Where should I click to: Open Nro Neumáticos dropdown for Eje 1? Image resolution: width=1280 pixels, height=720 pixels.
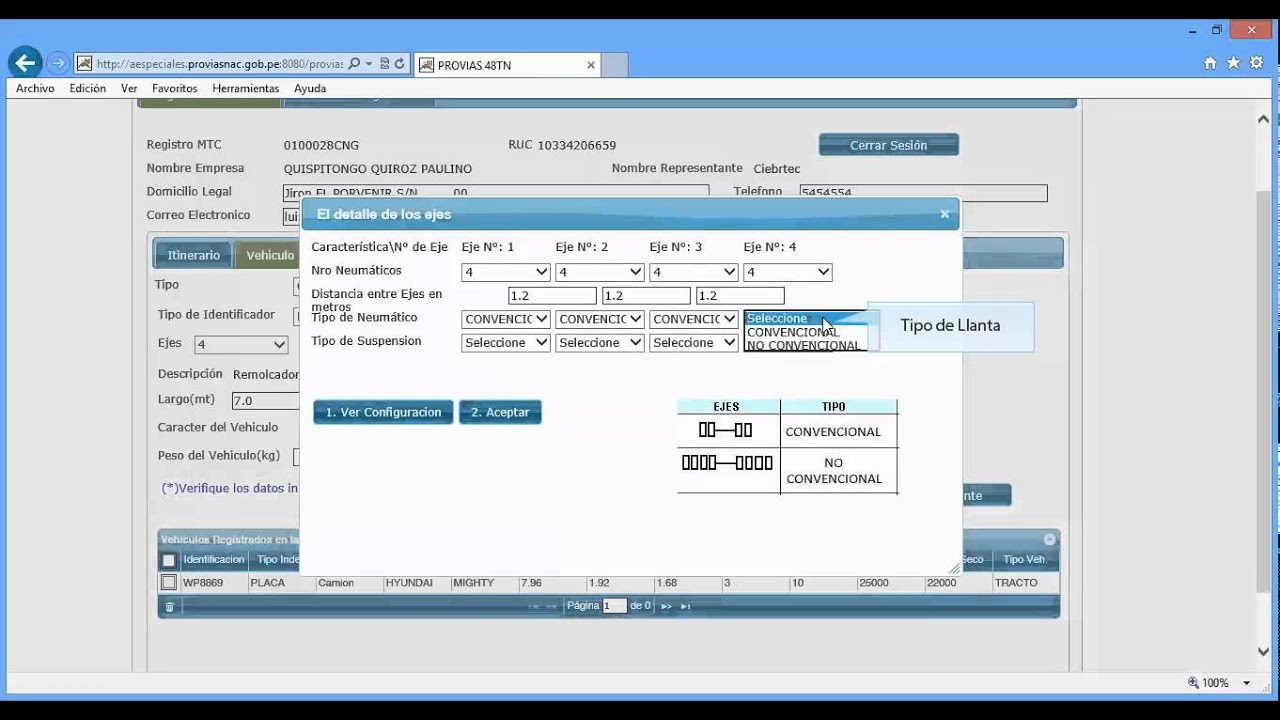point(506,272)
